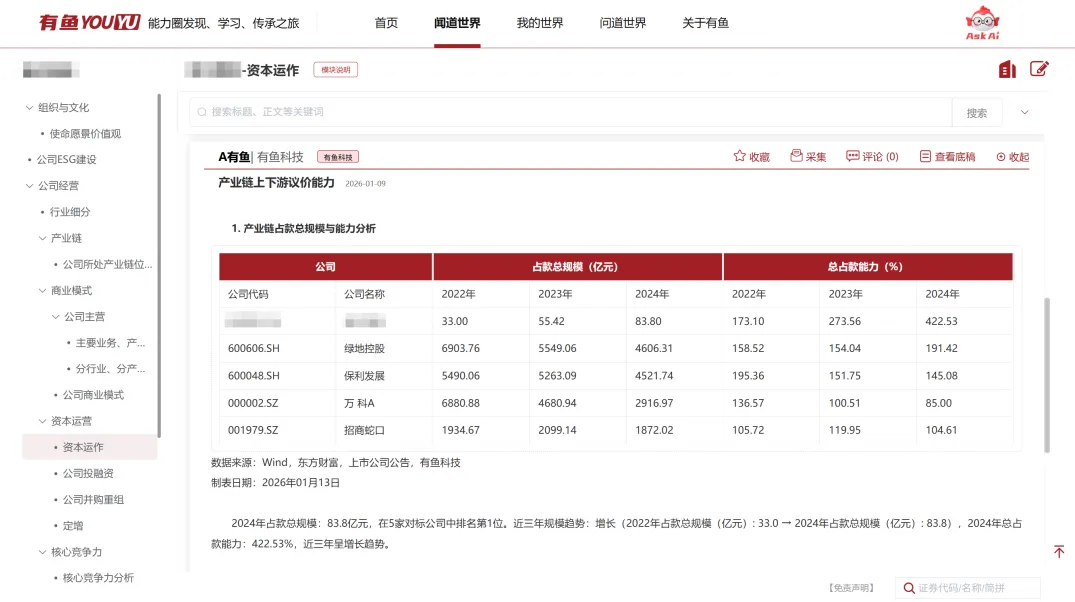Select 公司并购重组 in sidebar
Image resolution: width=1075 pixels, height=602 pixels.
coord(93,500)
